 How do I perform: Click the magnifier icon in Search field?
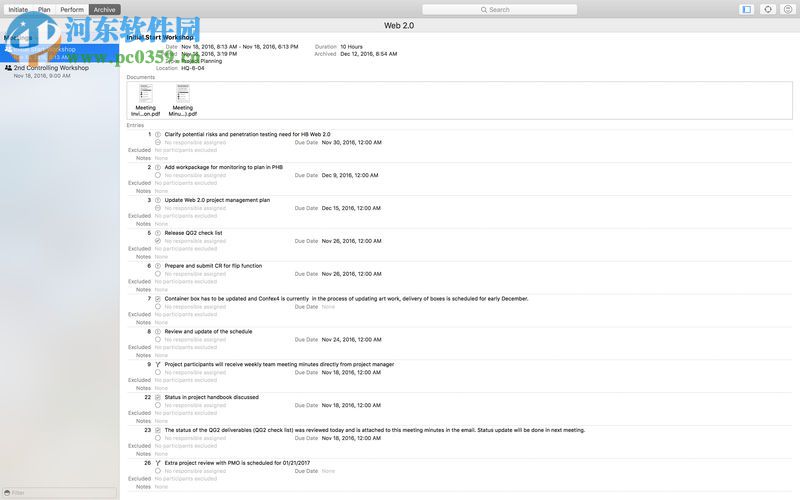point(484,10)
